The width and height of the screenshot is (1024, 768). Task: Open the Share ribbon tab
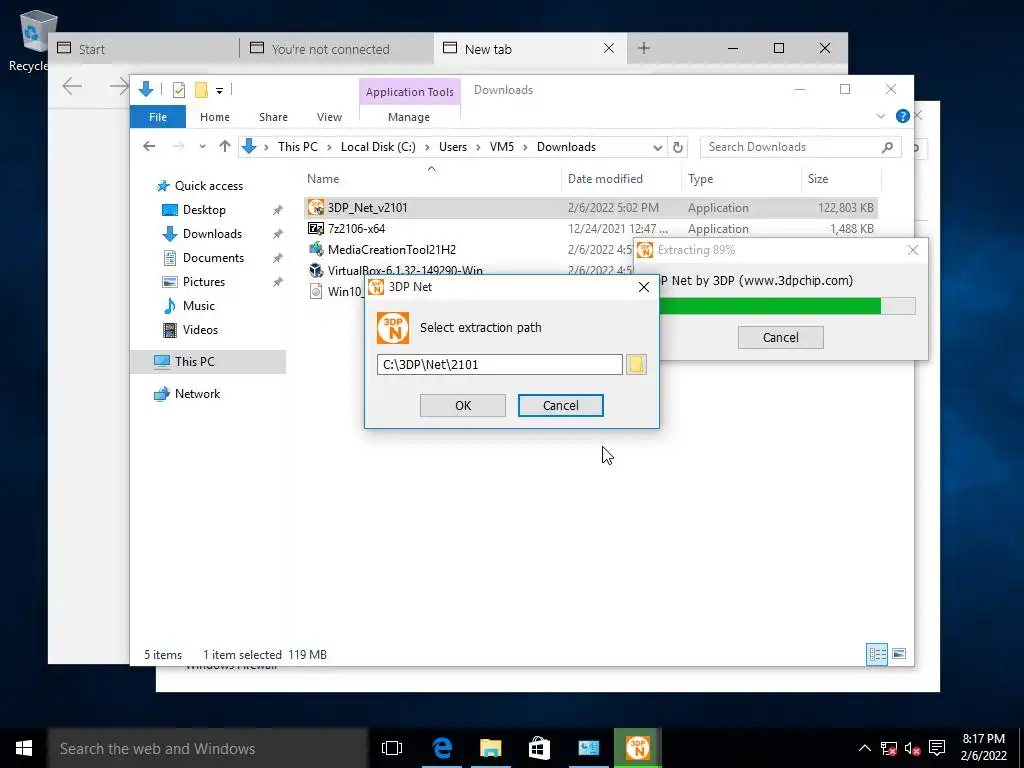coord(273,117)
